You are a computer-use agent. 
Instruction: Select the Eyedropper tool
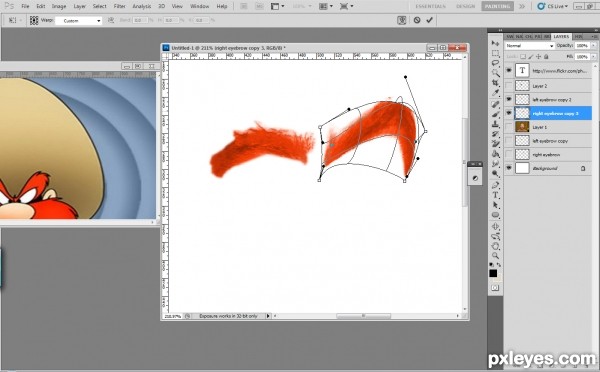[x=495, y=93]
